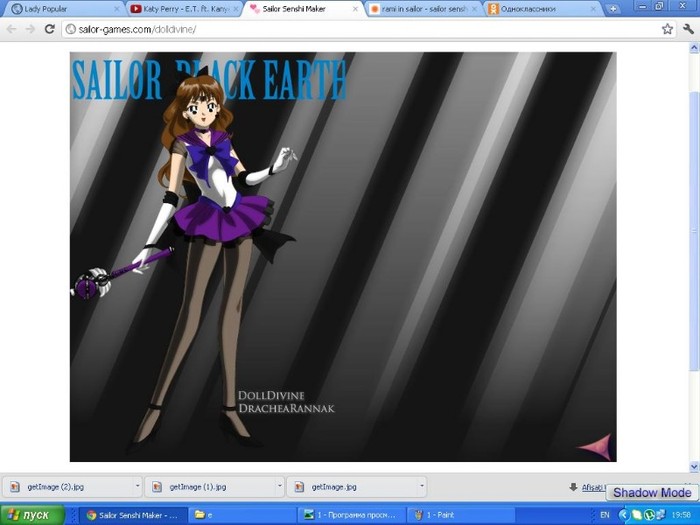Close the Lady Popular tab
The width and height of the screenshot is (700, 525).
pyautogui.click(x=116, y=8)
